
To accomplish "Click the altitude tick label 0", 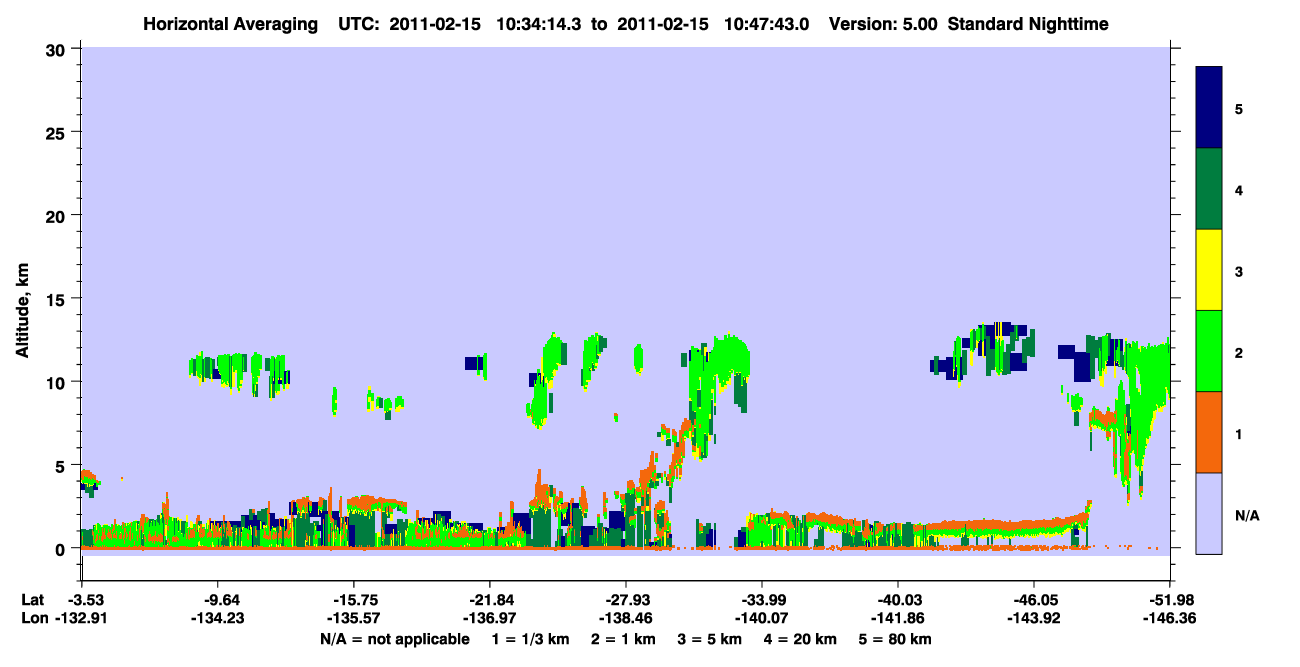I will (x=62, y=549).
